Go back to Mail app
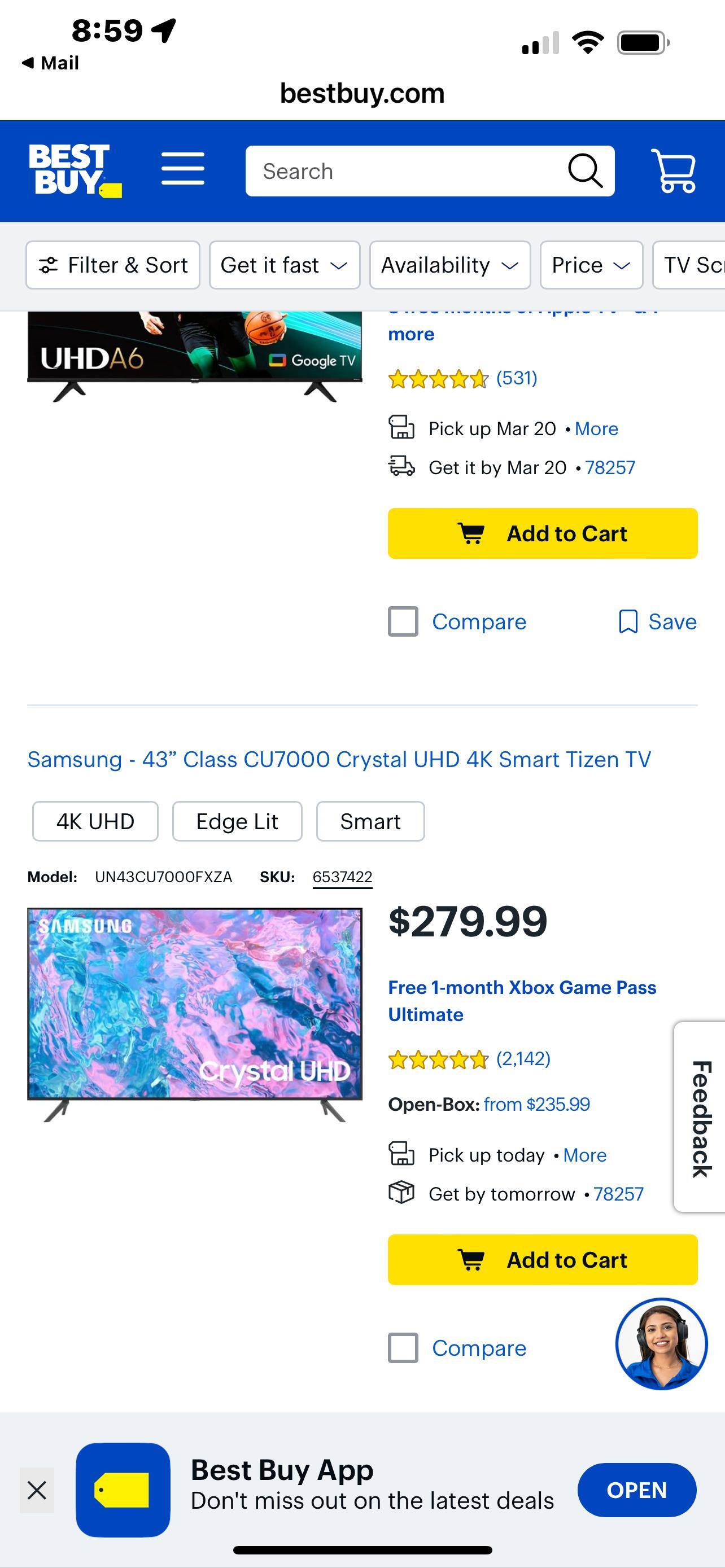 pyautogui.click(x=50, y=63)
